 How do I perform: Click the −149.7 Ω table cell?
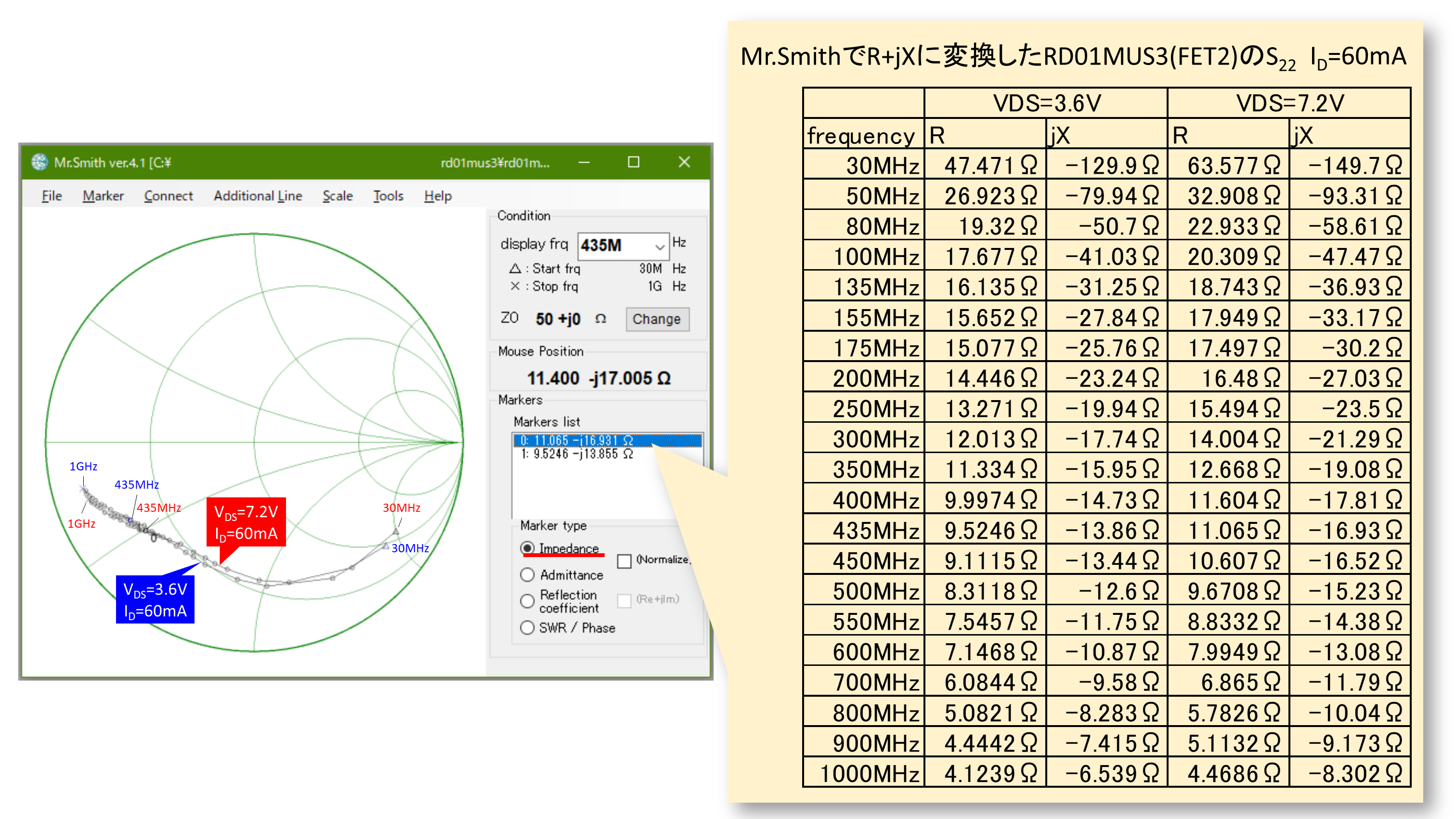point(1350,165)
